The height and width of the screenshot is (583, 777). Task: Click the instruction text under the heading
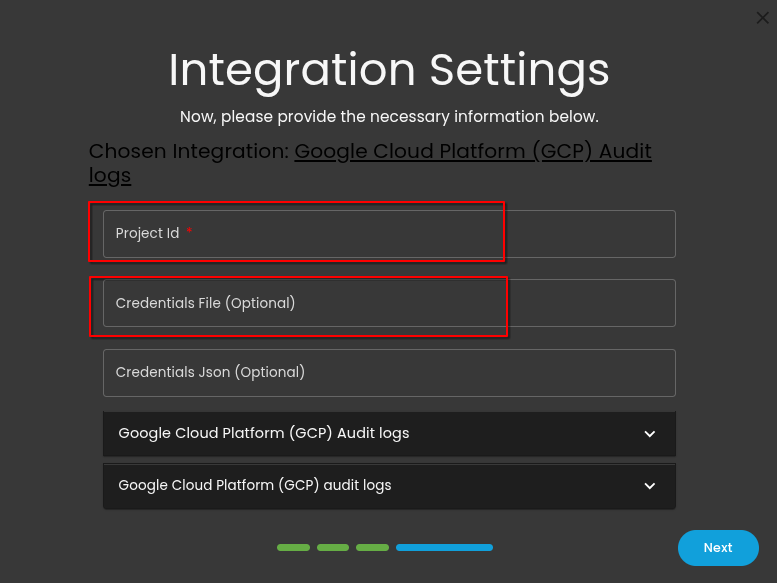388,117
